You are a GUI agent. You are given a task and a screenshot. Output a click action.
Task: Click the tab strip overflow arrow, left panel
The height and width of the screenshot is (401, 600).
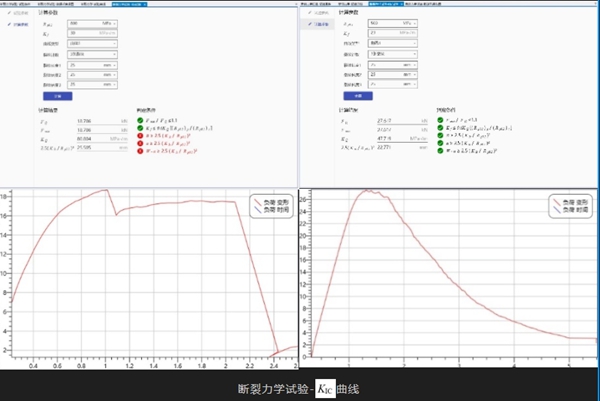296,4
